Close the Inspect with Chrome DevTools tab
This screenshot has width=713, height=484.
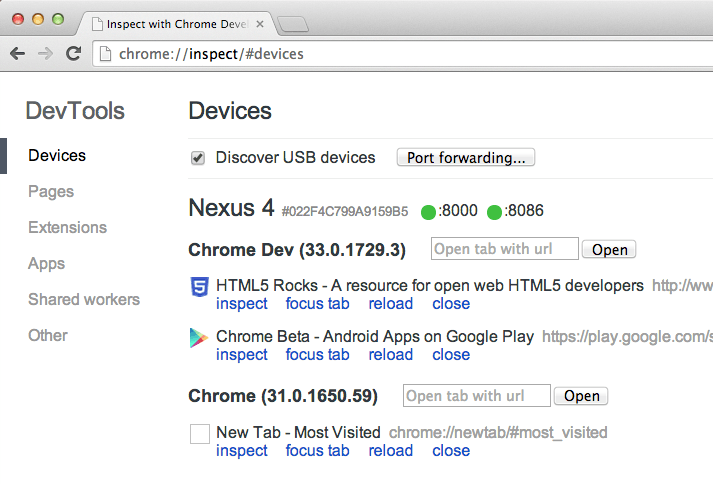pos(260,24)
